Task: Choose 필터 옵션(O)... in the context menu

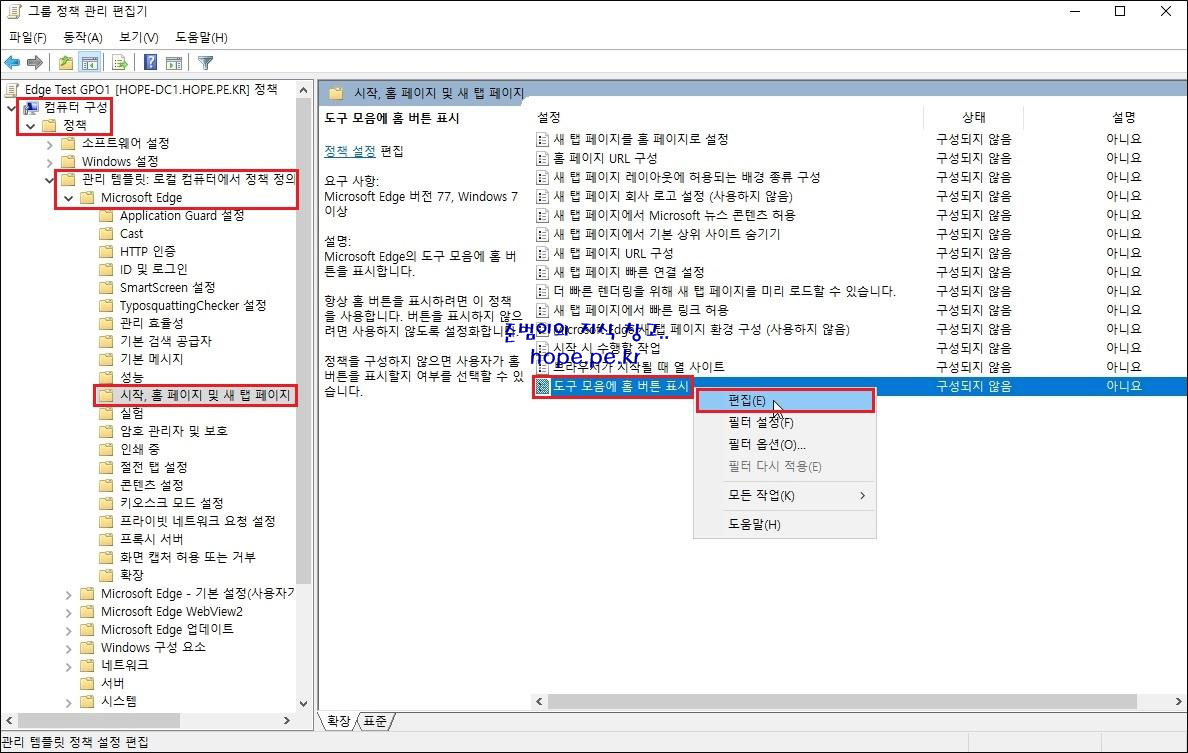Action: tap(785, 445)
